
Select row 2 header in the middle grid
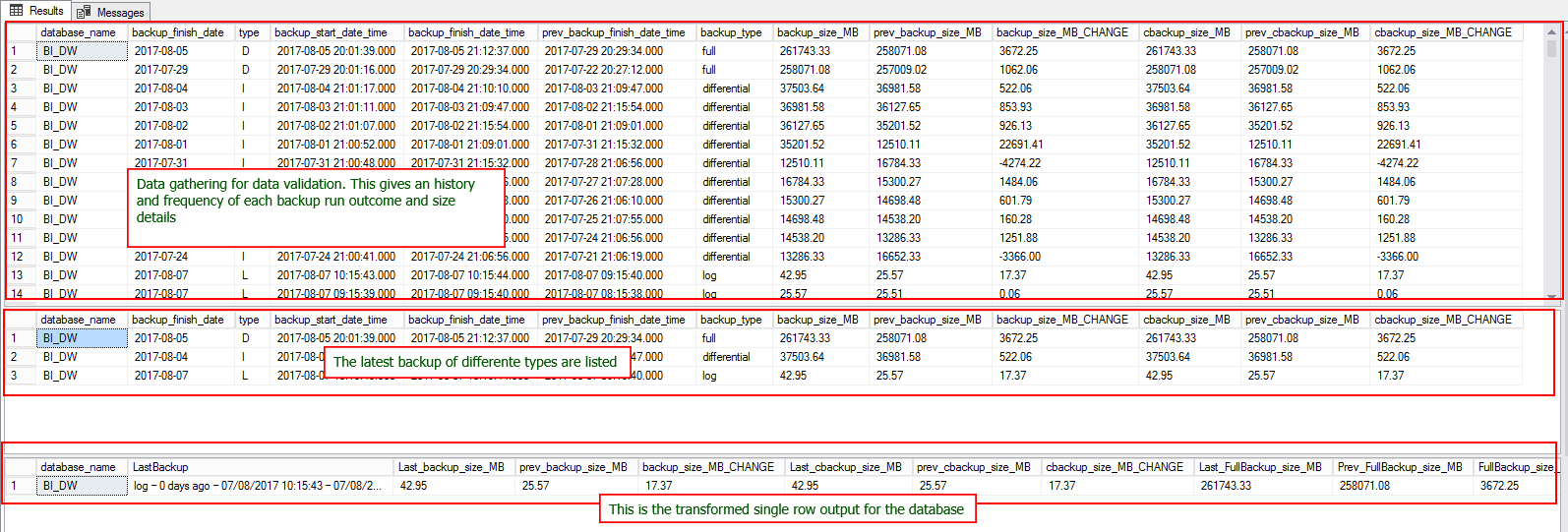[15, 357]
